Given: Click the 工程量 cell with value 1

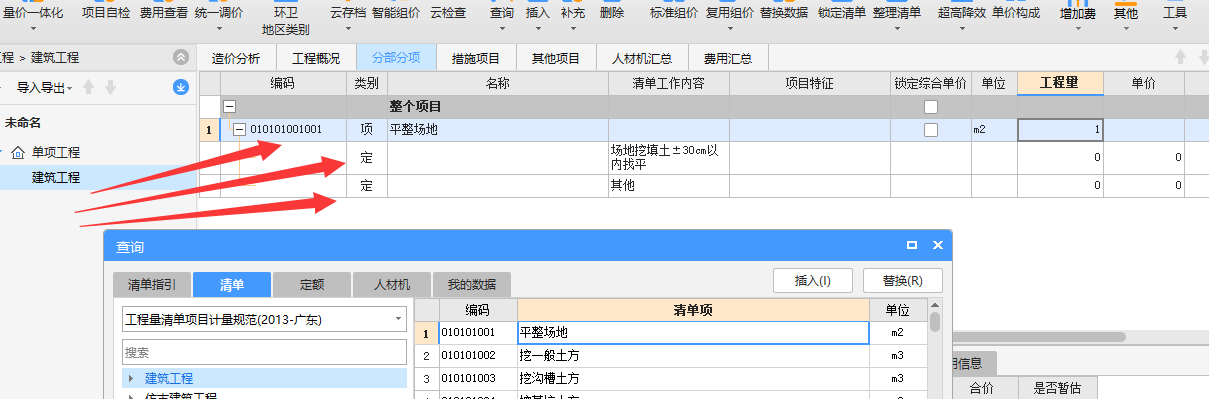Looking at the screenshot, I should [x=1060, y=129].
